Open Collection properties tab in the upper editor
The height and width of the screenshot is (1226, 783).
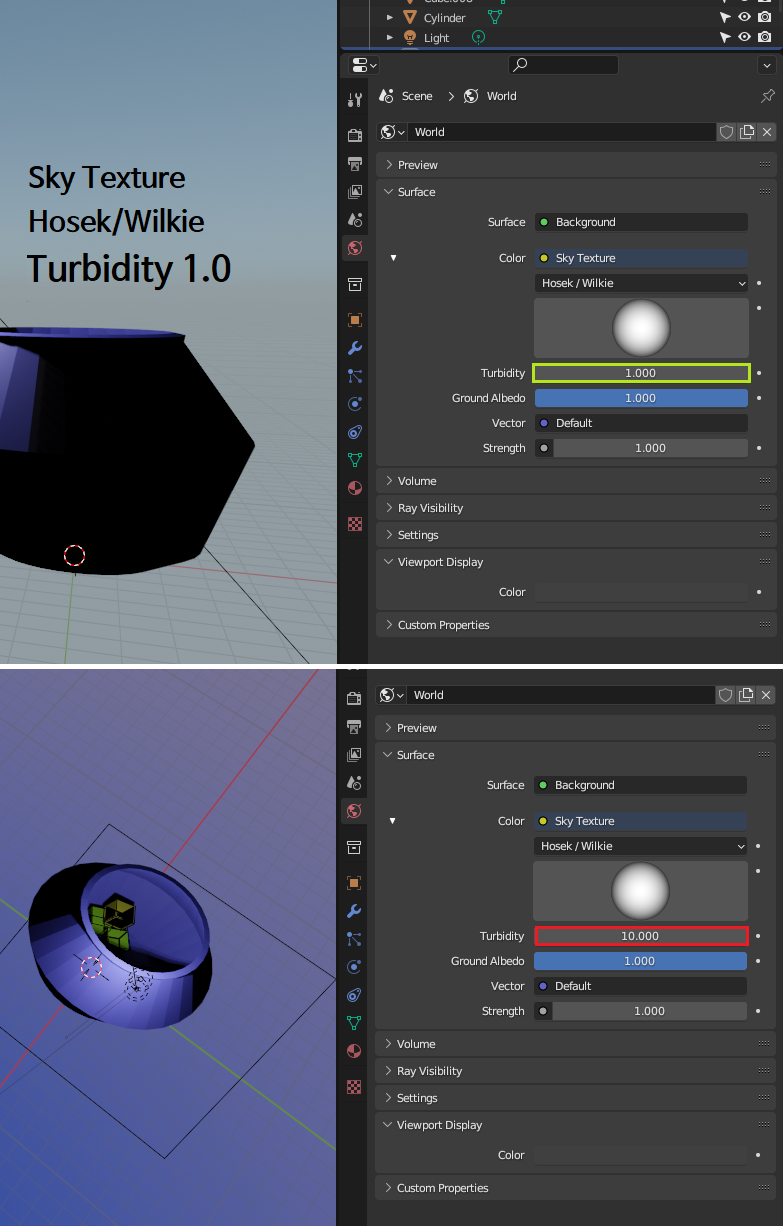pyautogui.click(x=355, y=285)
